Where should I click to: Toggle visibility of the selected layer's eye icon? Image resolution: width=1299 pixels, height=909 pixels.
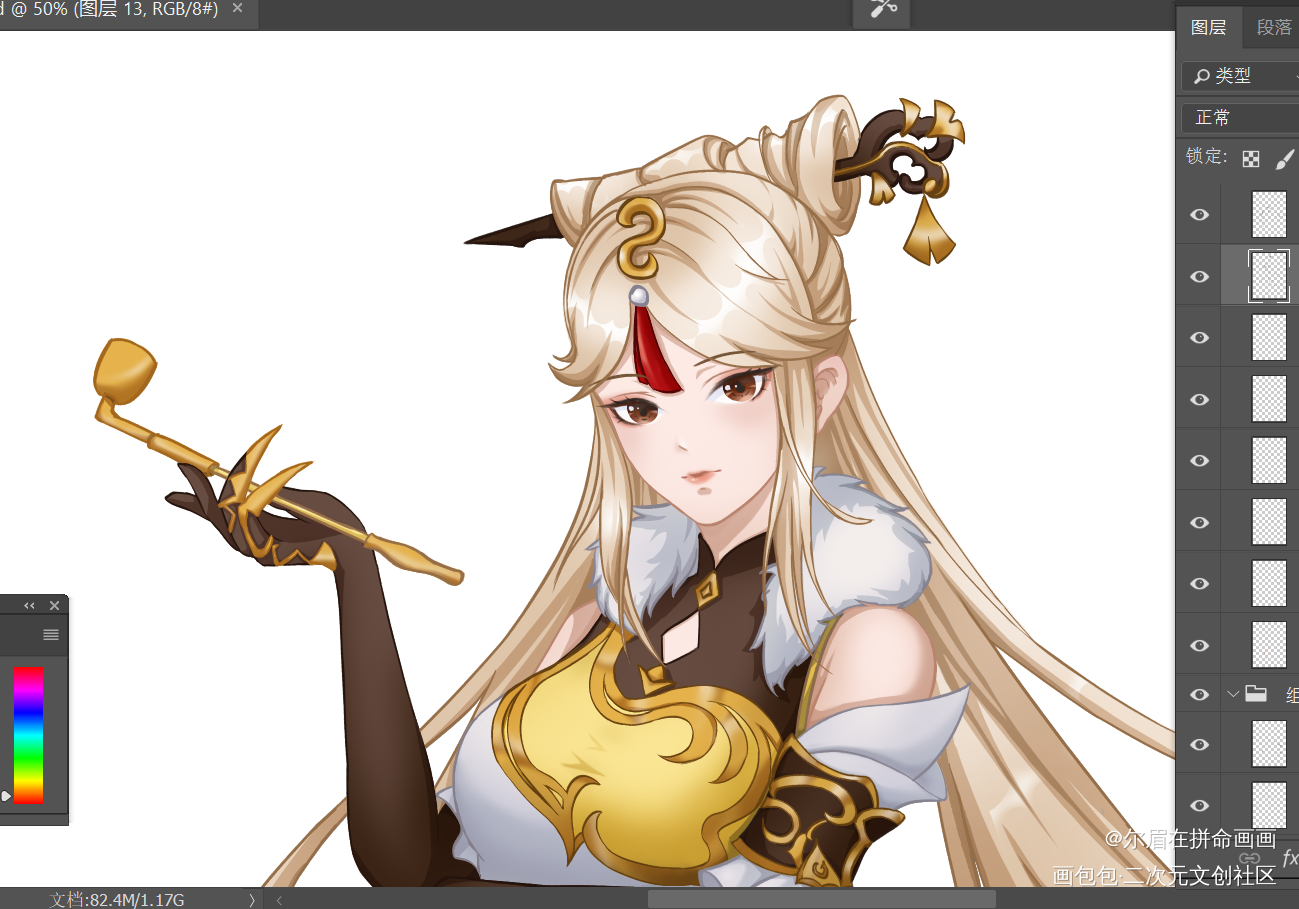click(x=1199, y=276)
